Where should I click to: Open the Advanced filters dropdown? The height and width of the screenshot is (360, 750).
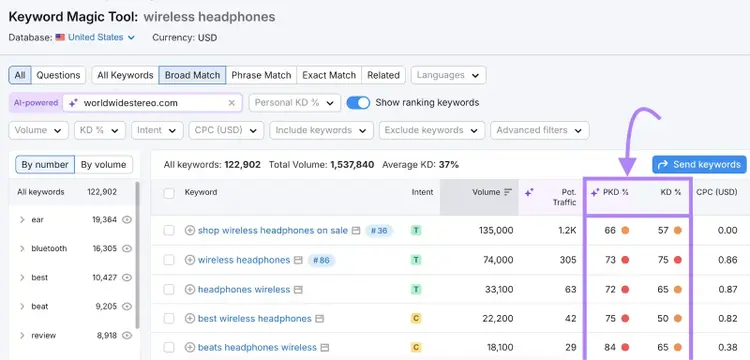(x=540, y=130)
